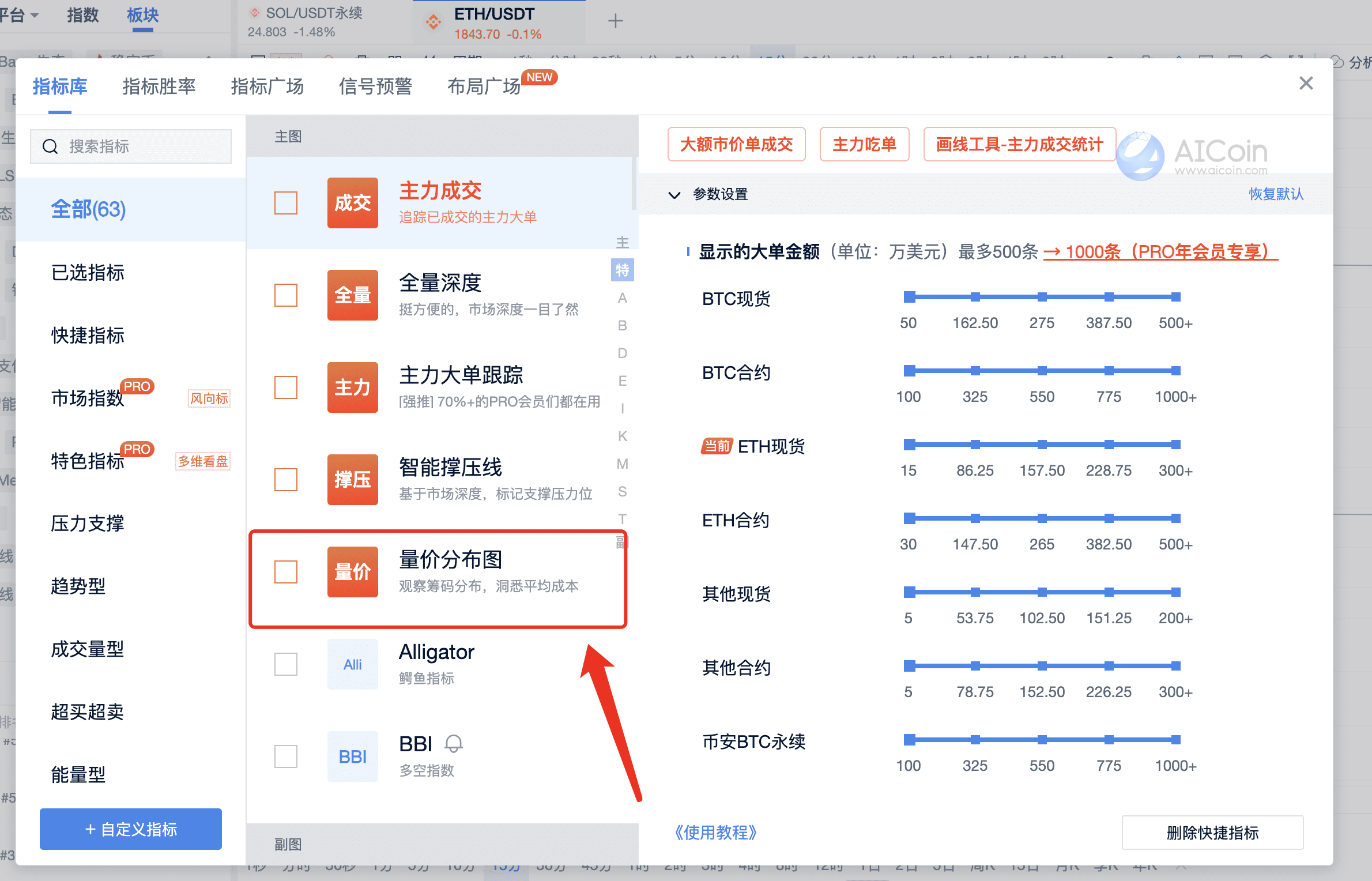The width and height of the screenshot is (1372, 881).
Task: Click the 其他现货 slider track
Action: pyautogui.click(x=1042, y=592)
